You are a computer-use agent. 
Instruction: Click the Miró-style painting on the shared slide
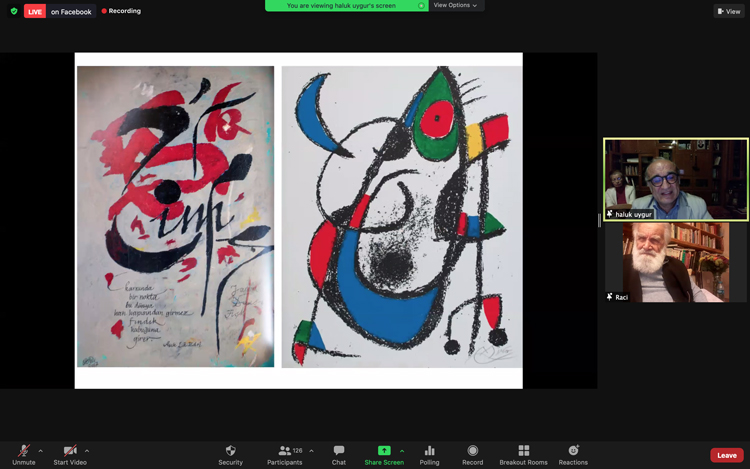[402, 217]
